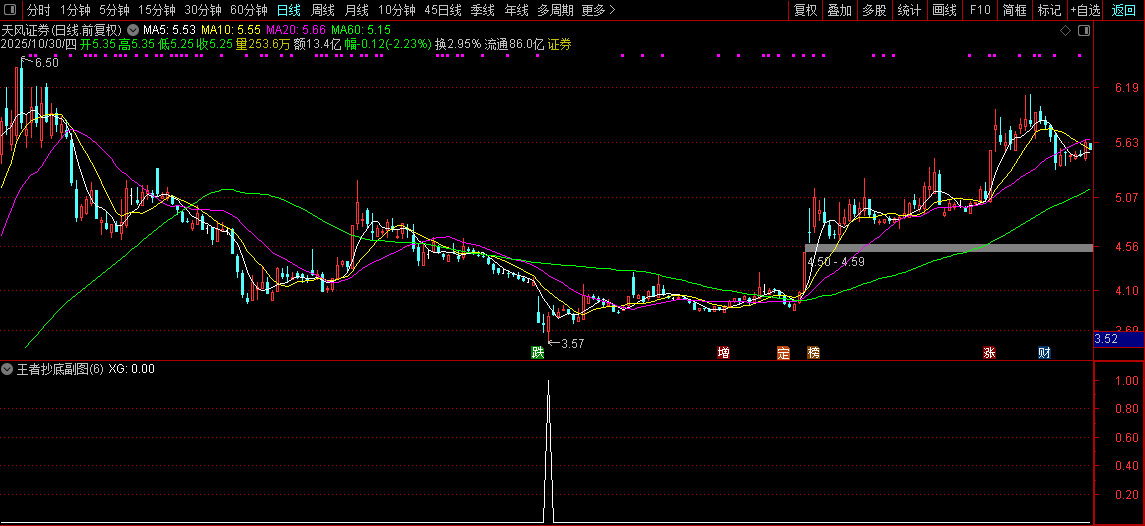1145x526 pixels.
Task: Click the green 跌 event marker
Action: (x=537, y=353)
